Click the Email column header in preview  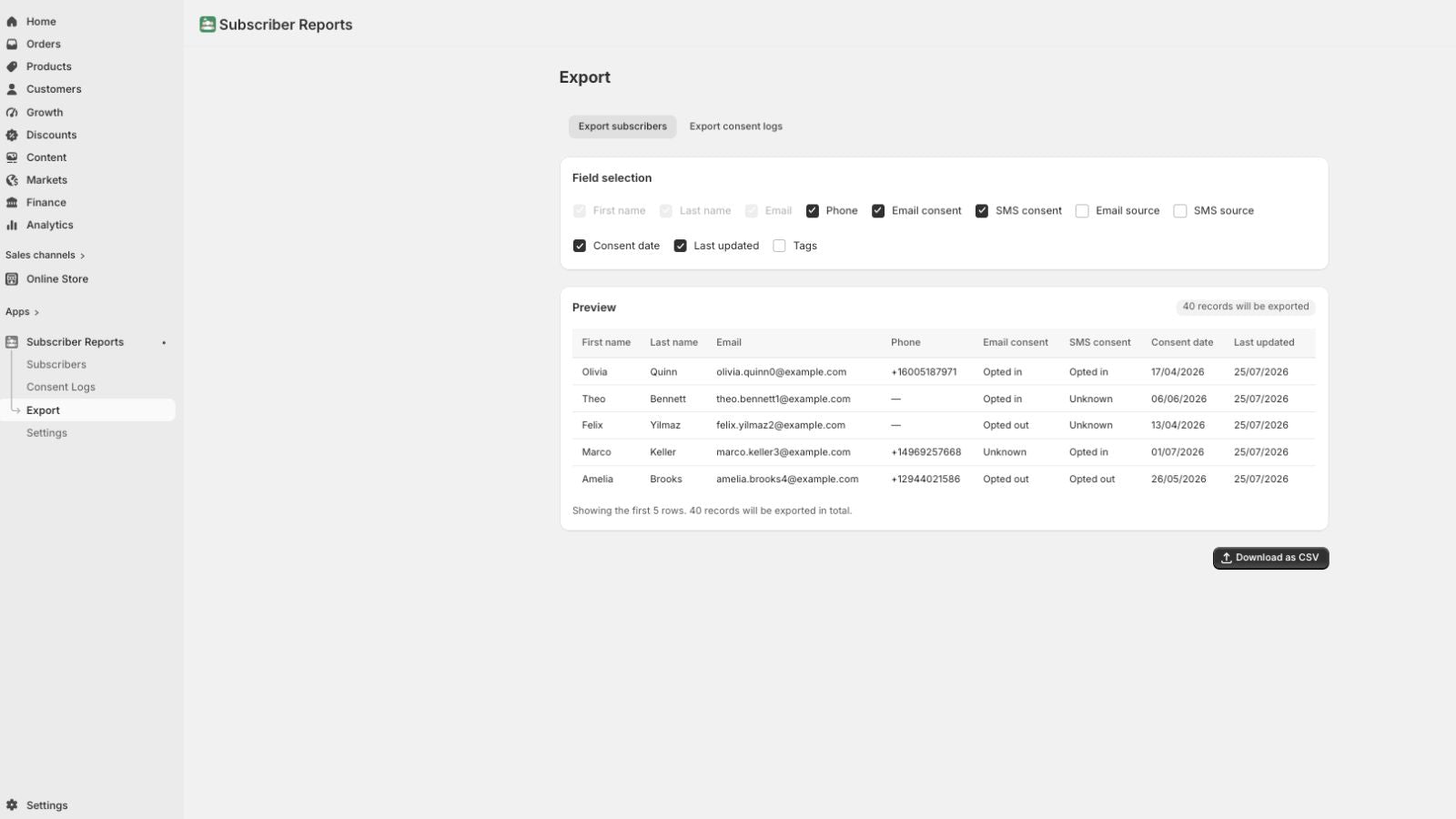coord(729,343)
